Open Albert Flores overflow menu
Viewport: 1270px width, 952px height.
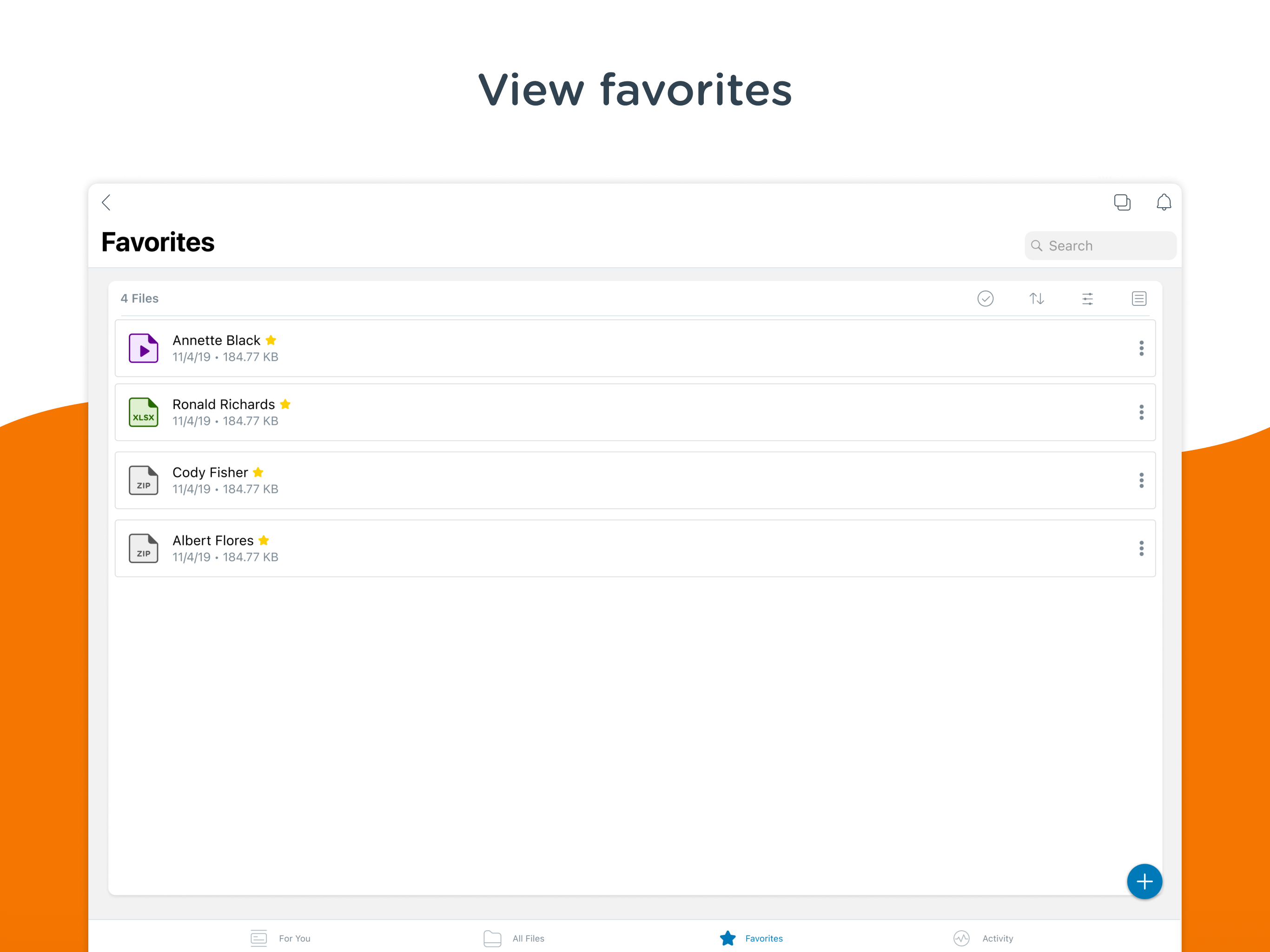click(1141, 549)
